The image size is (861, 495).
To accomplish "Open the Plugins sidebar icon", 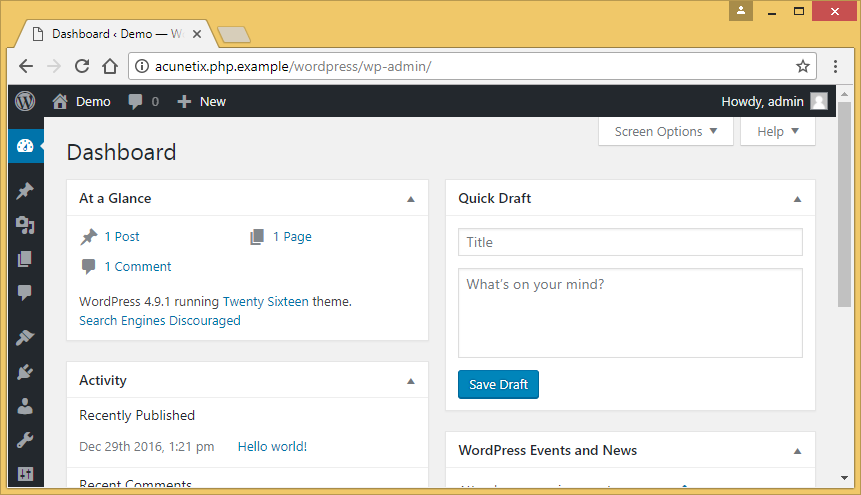I will [25, 372].
